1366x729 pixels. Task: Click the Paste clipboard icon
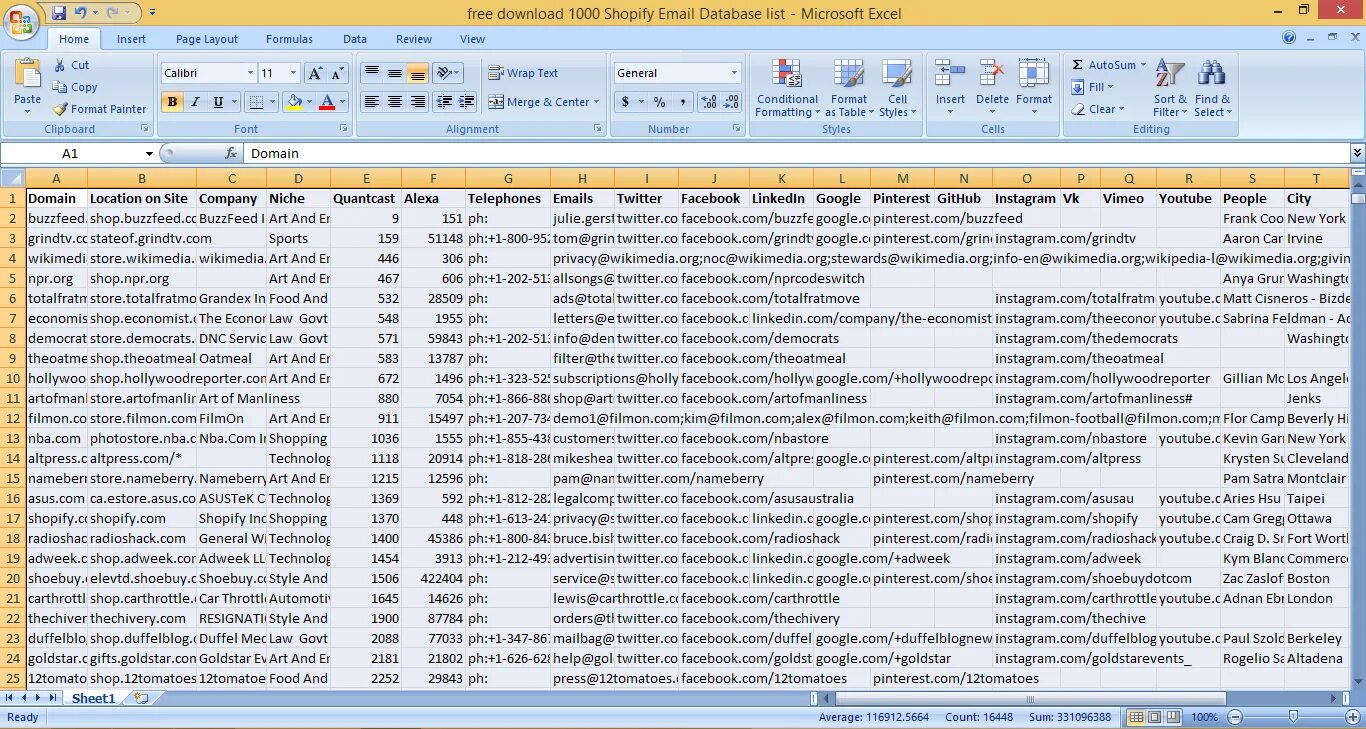[x=28, y=75]
